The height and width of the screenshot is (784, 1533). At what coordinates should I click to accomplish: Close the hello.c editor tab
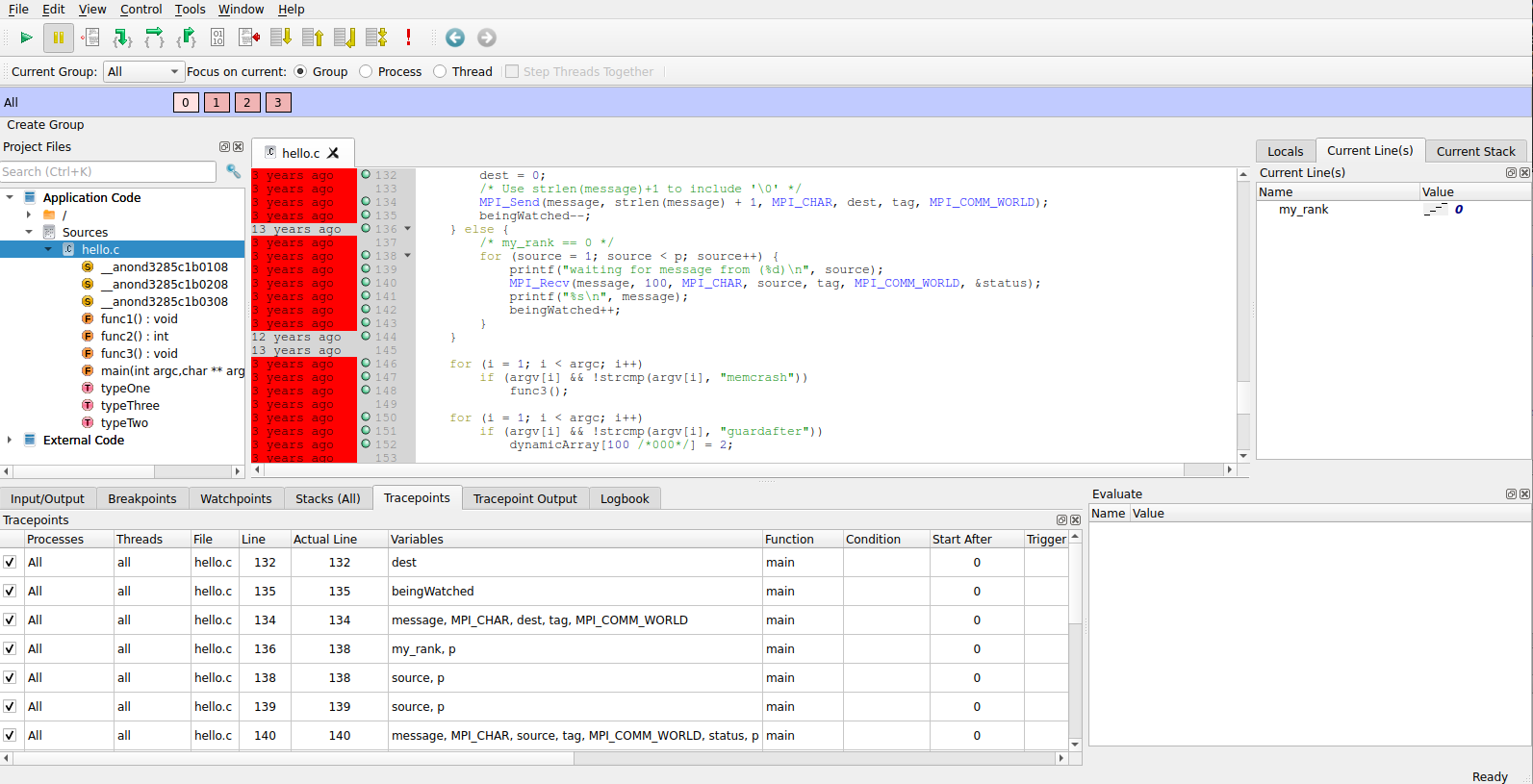[x=333, y=153]
